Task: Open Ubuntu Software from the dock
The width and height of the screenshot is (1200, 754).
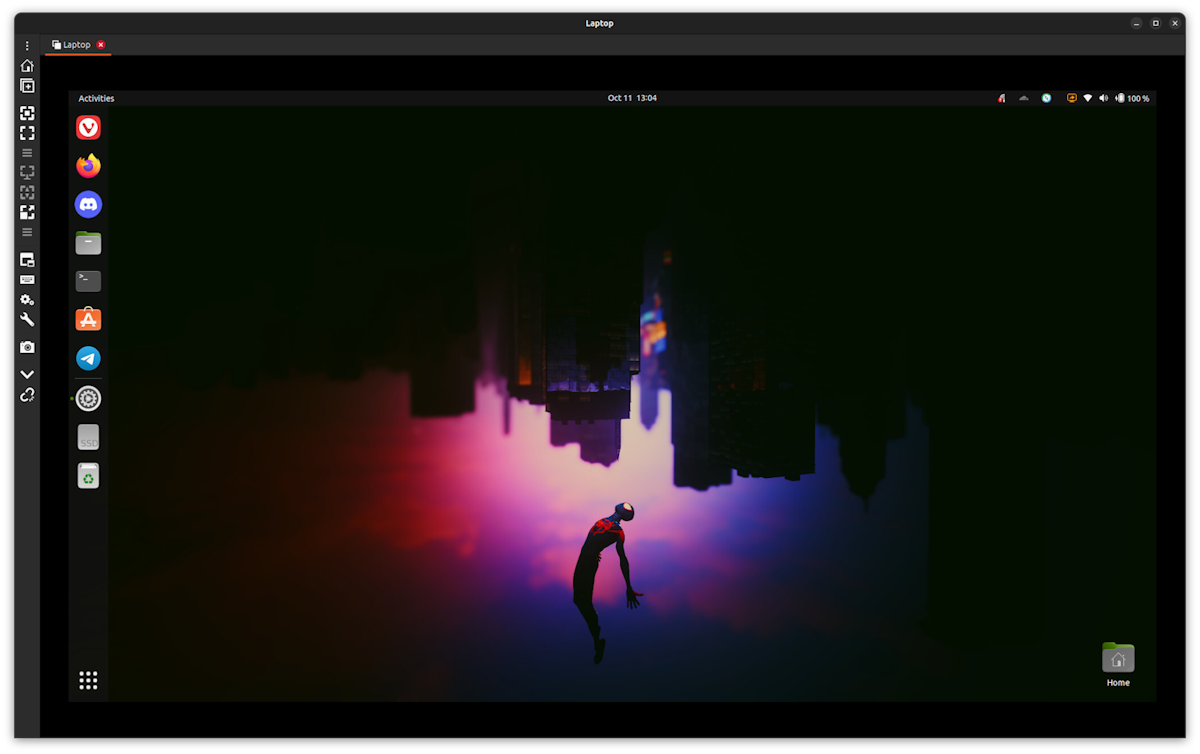Action: coord(88,320)
